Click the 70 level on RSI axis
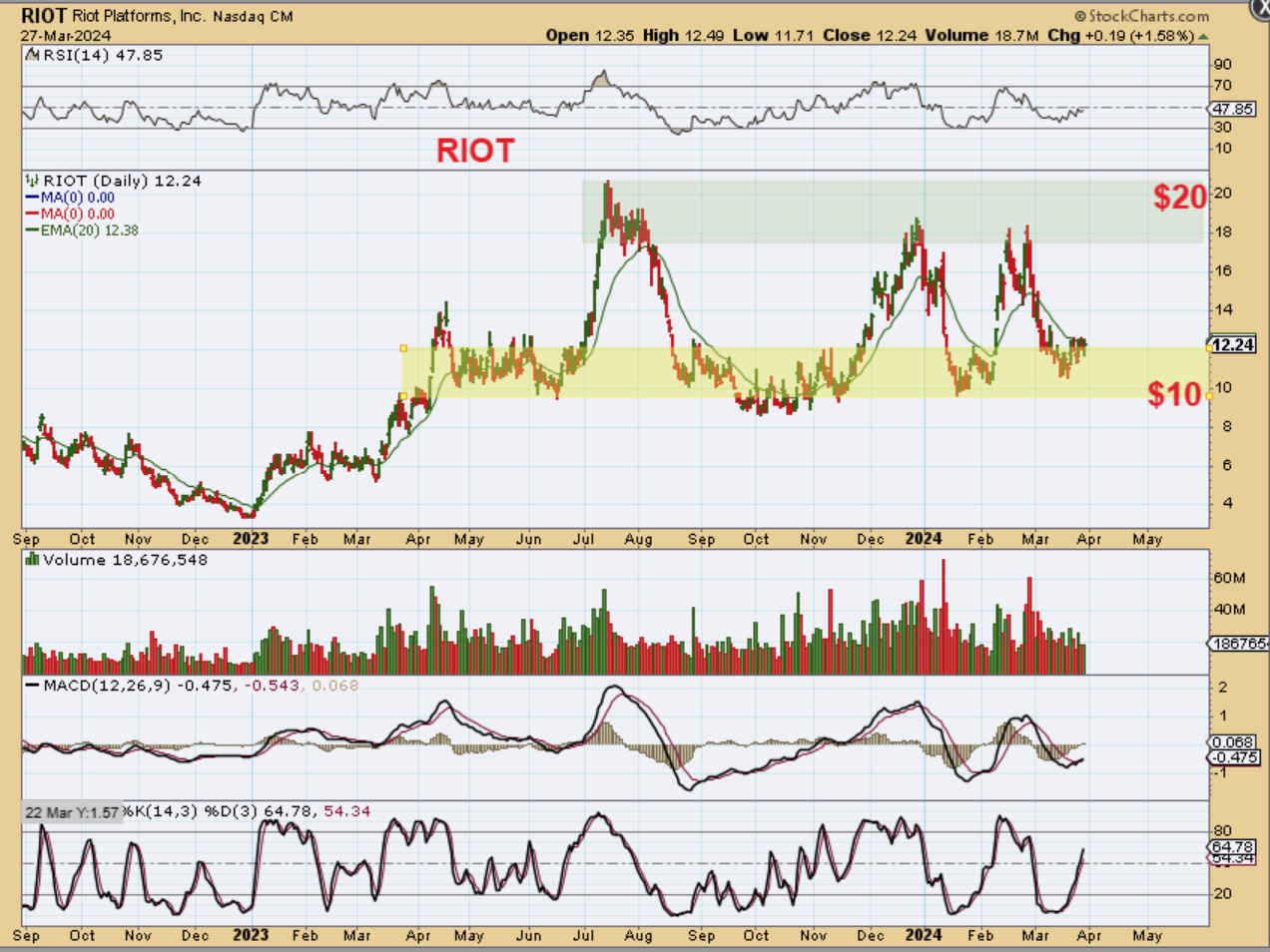 pos(1222,86)
